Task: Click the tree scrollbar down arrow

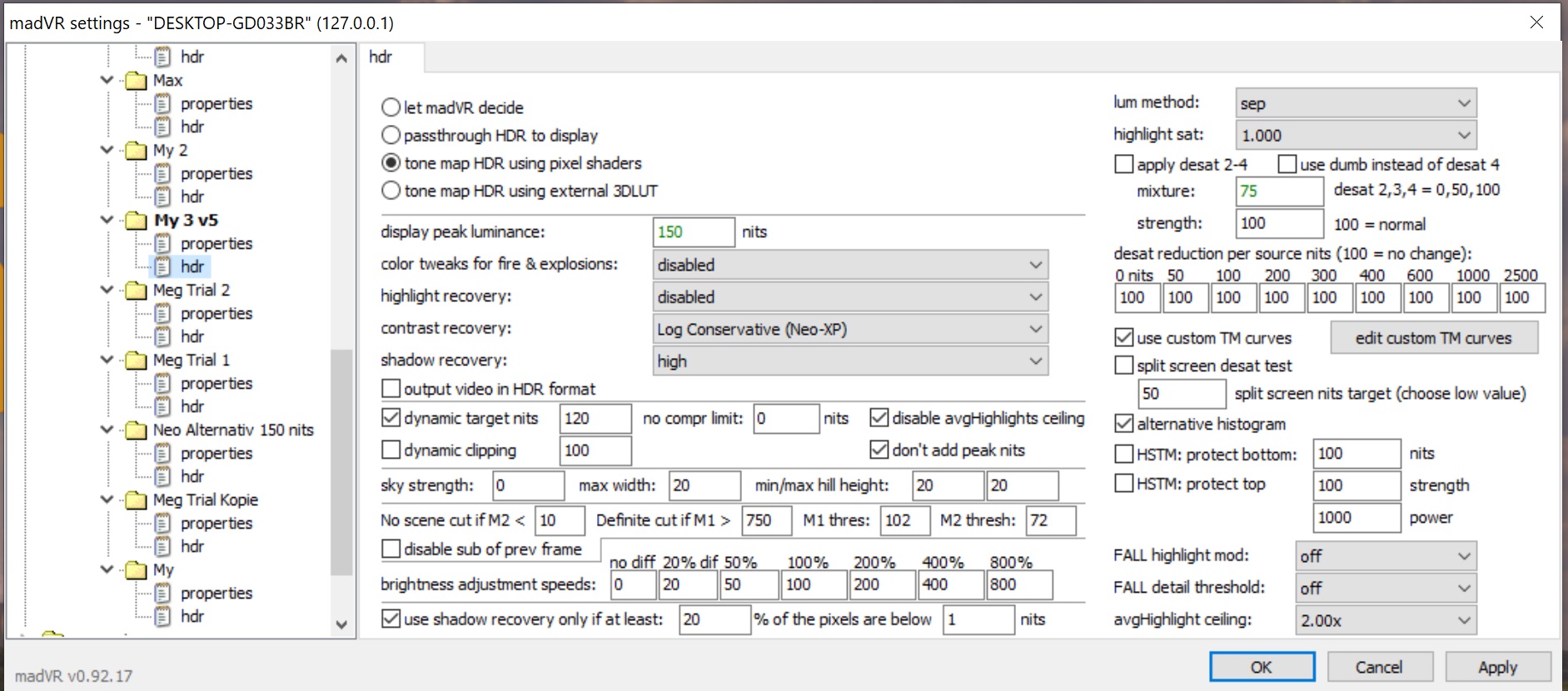Action: (341, 624)
